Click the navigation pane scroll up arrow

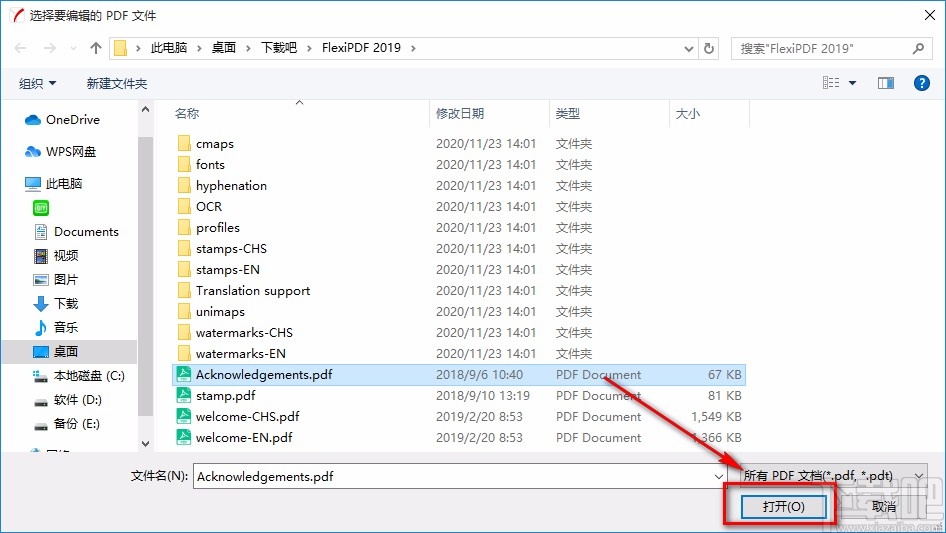point(145,110)
